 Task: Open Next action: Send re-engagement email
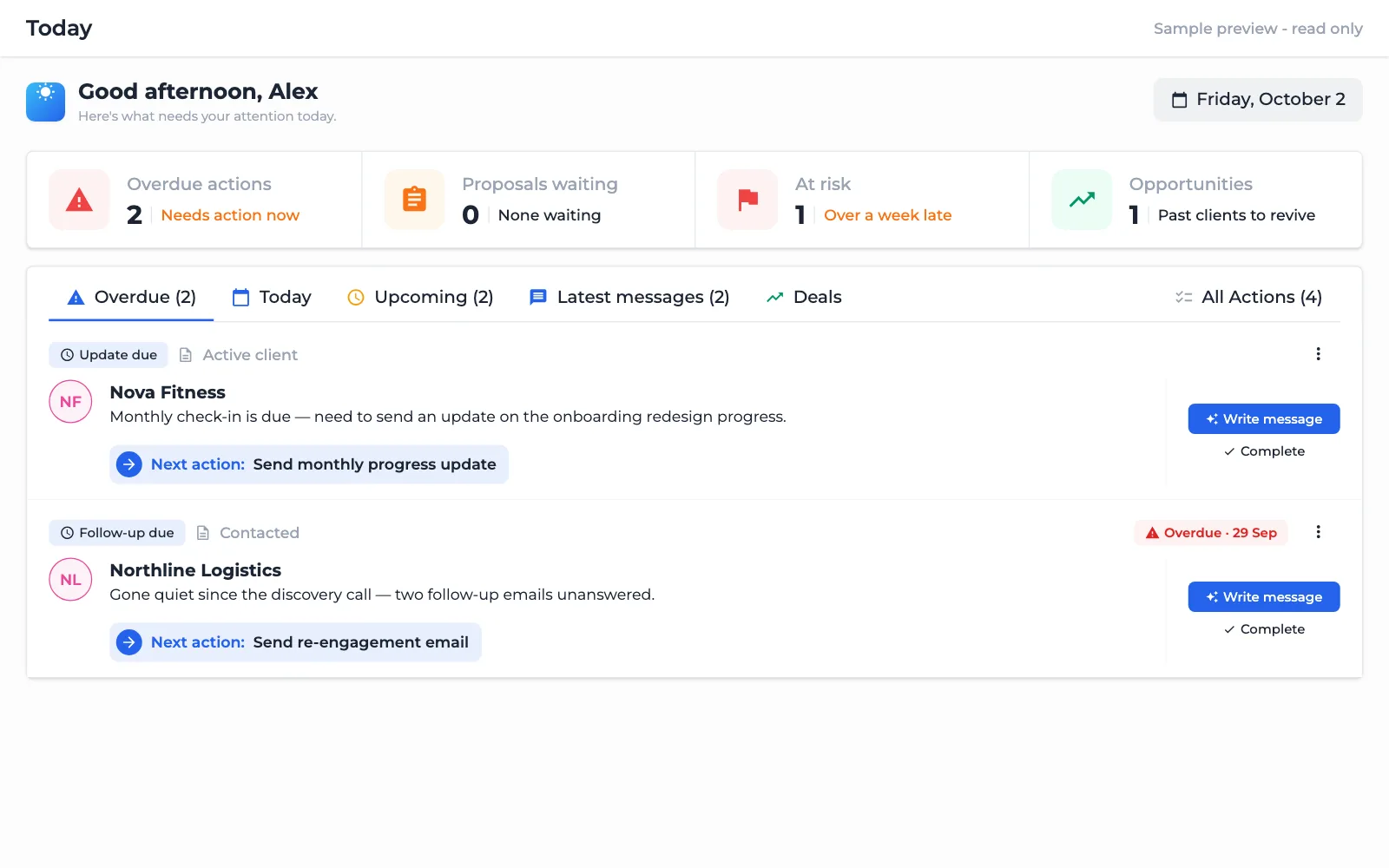(295, 642)
